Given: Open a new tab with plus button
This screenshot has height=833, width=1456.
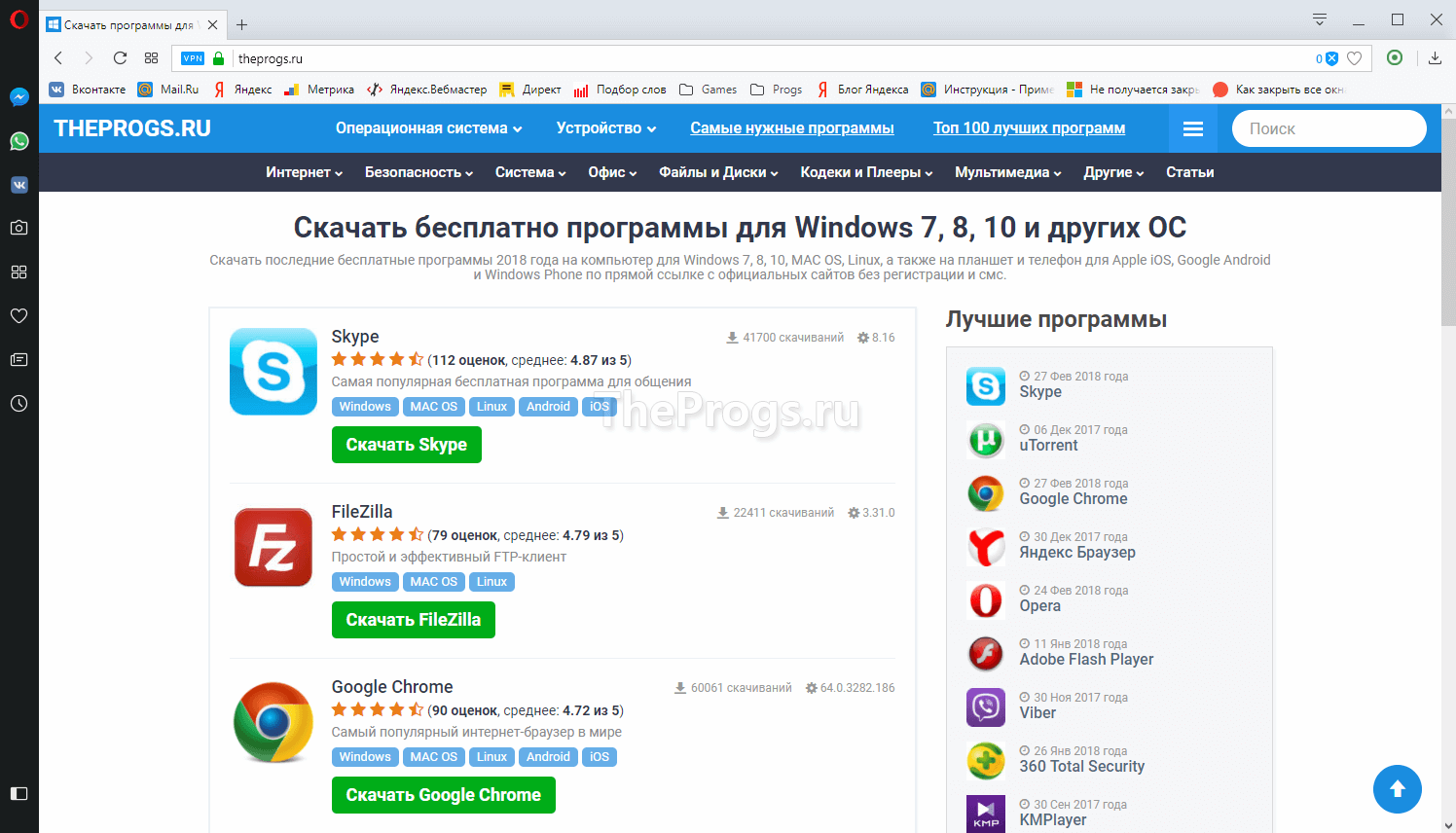Looking at the screenshot, I should point(242,24).
